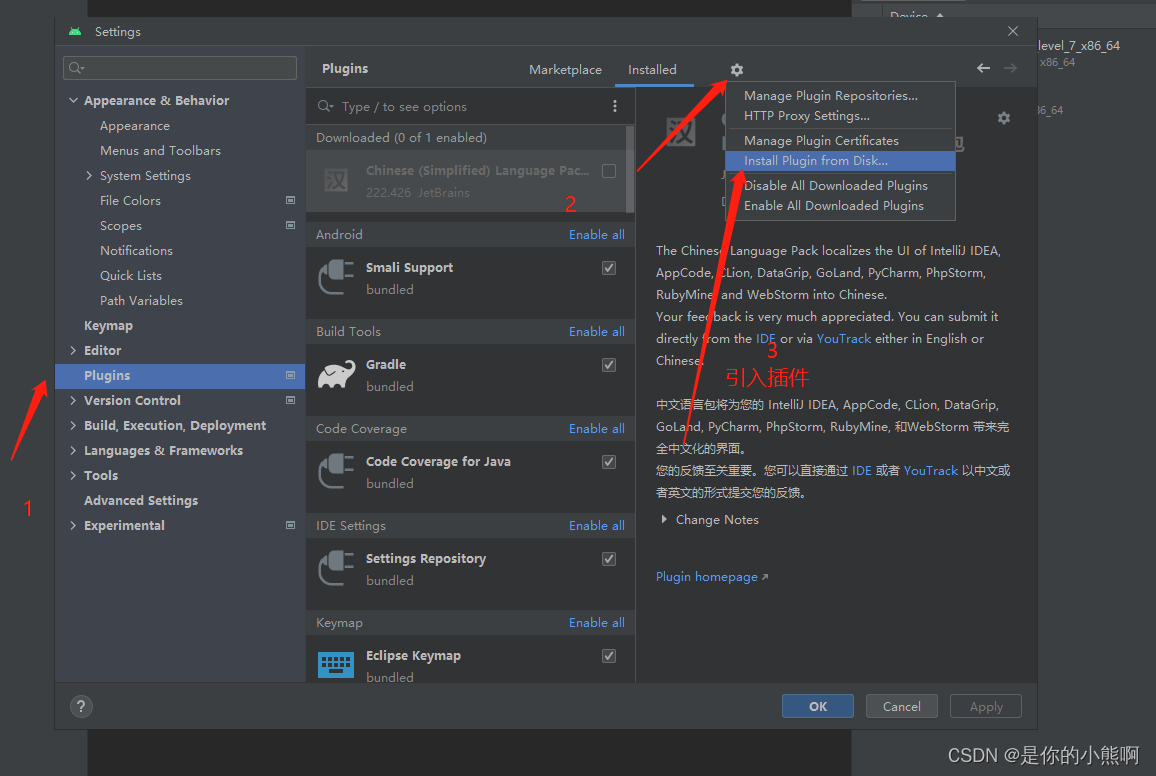Click the back navigation arrow
Screen dimensions: 1156x776
click(x=983, y=68)
